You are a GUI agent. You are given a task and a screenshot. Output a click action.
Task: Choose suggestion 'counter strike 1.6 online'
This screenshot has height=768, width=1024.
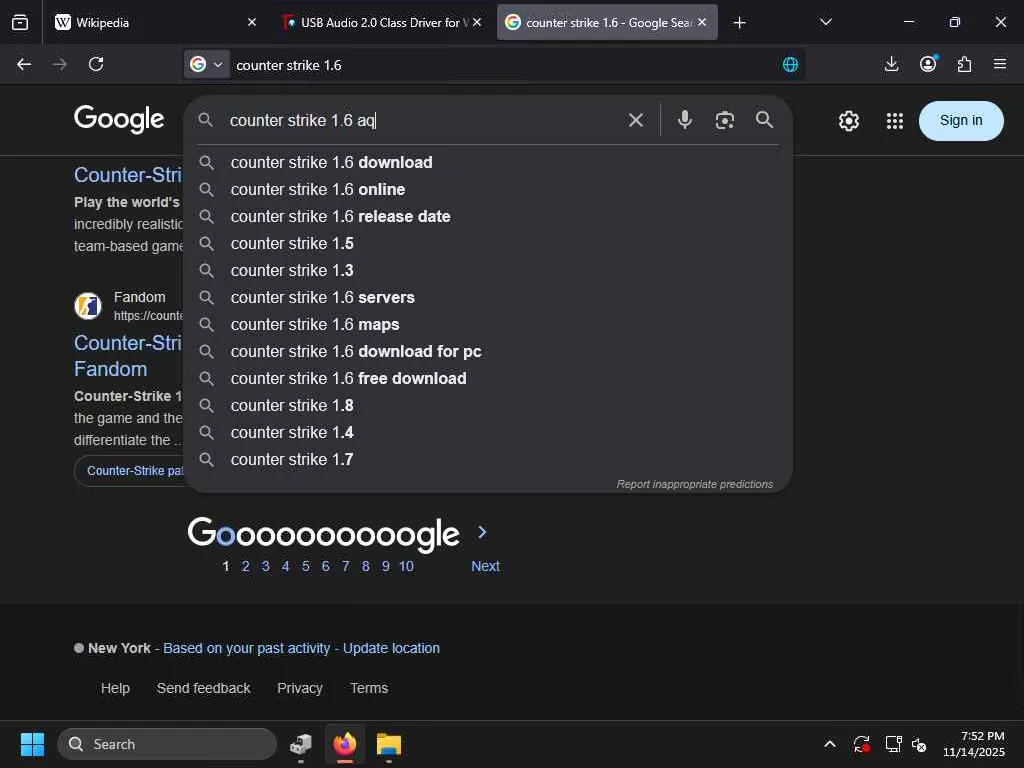point(488,189)
